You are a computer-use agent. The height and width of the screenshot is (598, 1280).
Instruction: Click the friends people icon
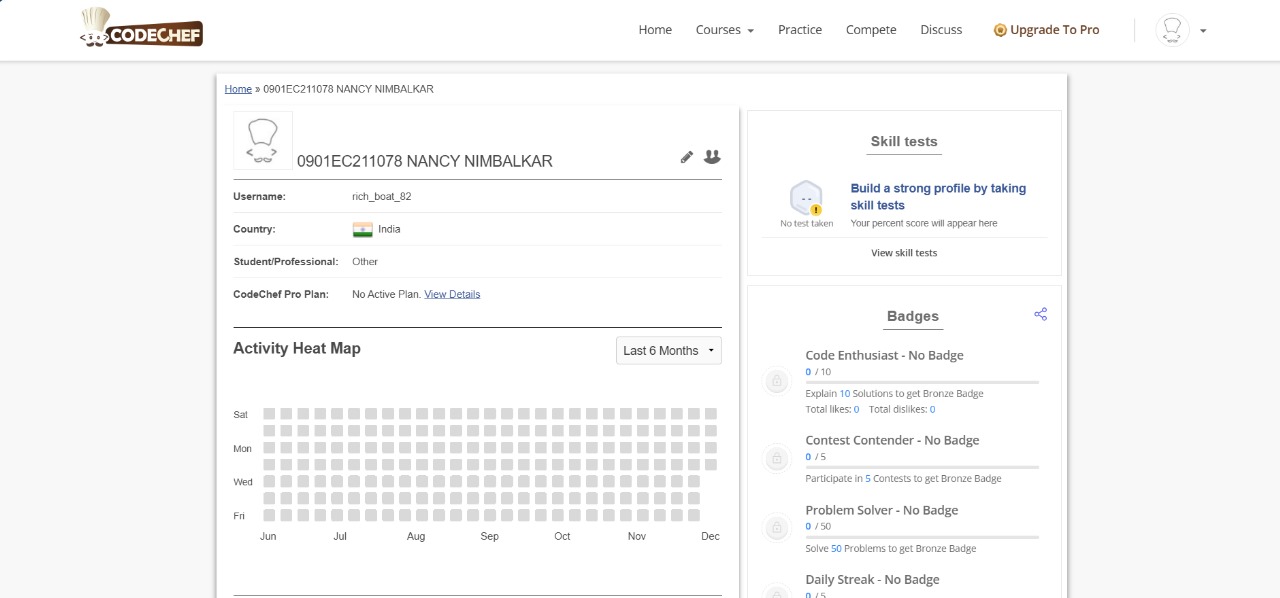(x=712, y=157)
